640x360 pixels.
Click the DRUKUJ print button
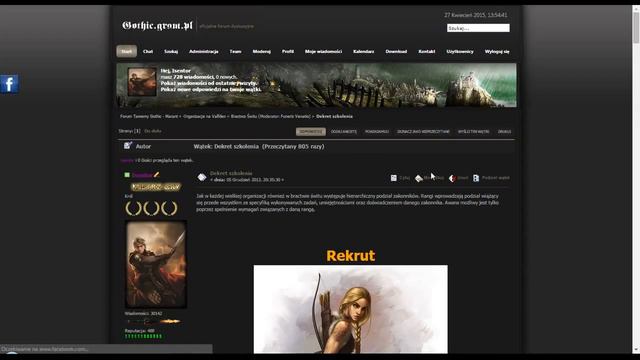[504, 131]
